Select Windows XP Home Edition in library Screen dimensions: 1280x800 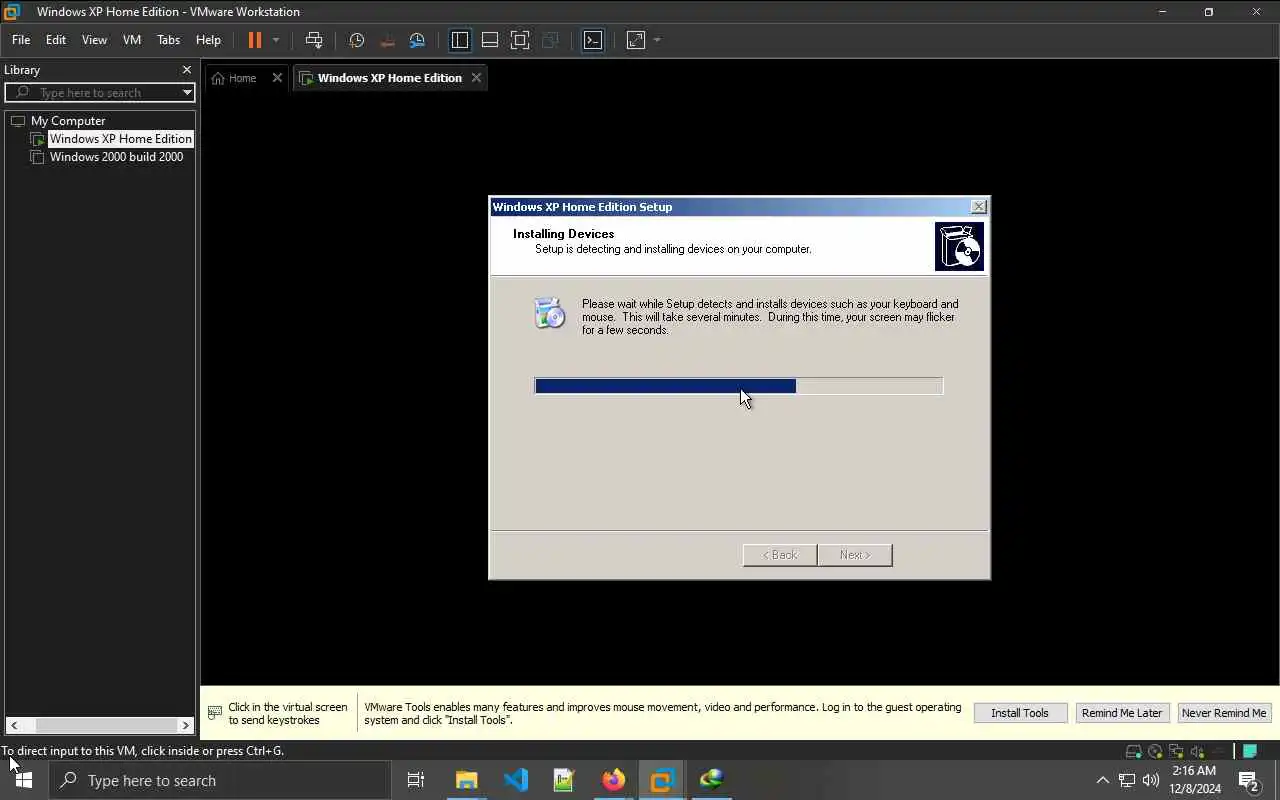(x=120, y=139)
